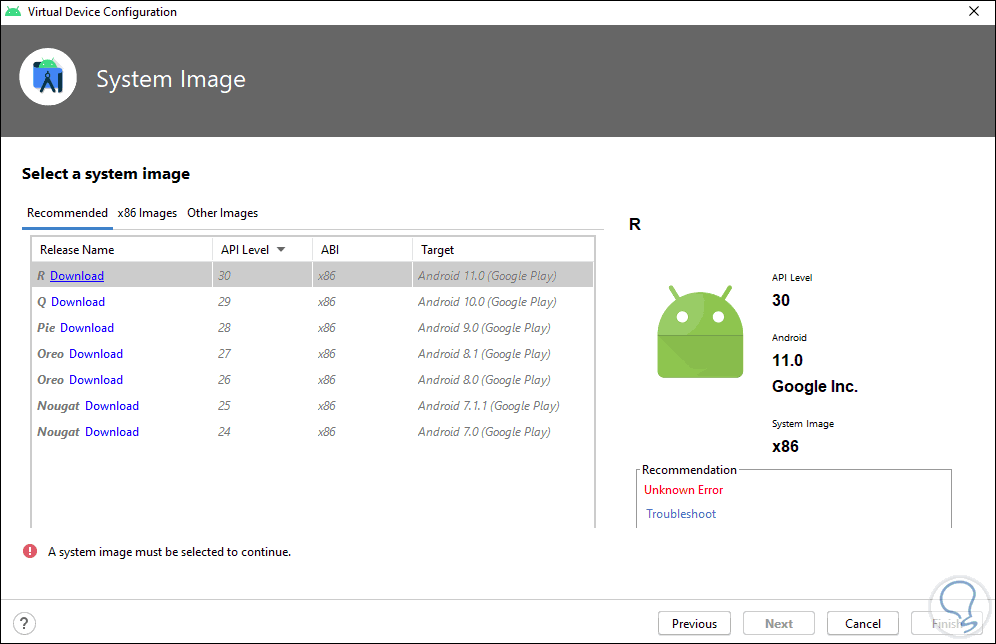Click the Android icon in title bar
This screenshot has width=996, height=644.
click(x=14, y=12)
